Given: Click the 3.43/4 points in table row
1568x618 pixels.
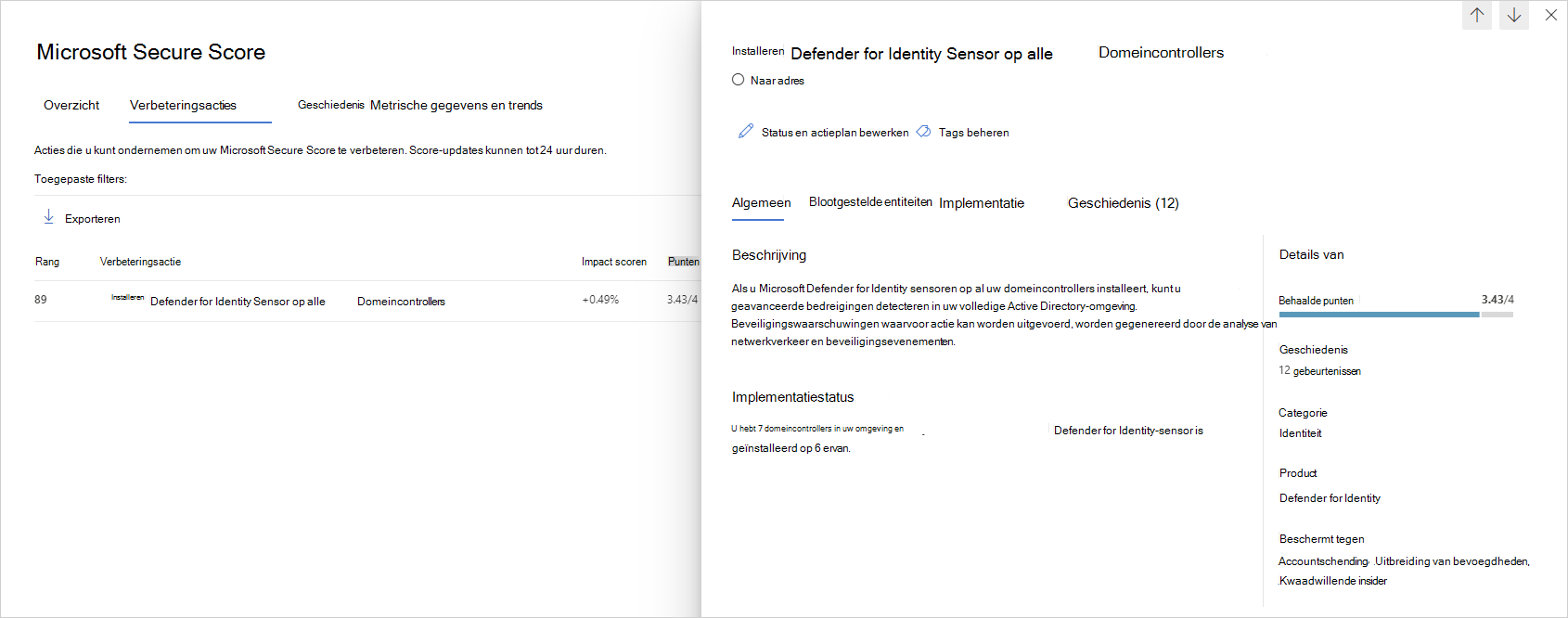Looking at the screenshot, I should [682, 300].
